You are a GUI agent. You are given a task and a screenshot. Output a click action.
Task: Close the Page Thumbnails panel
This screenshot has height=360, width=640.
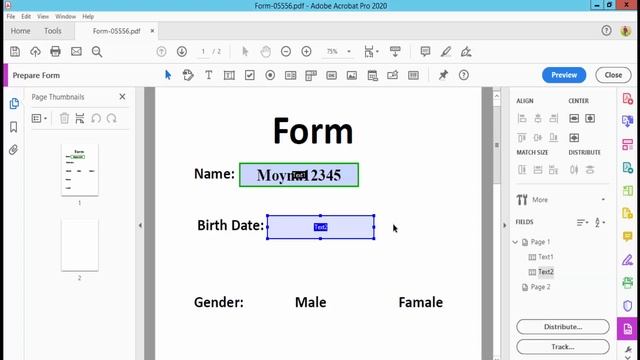tap(122, 97)
